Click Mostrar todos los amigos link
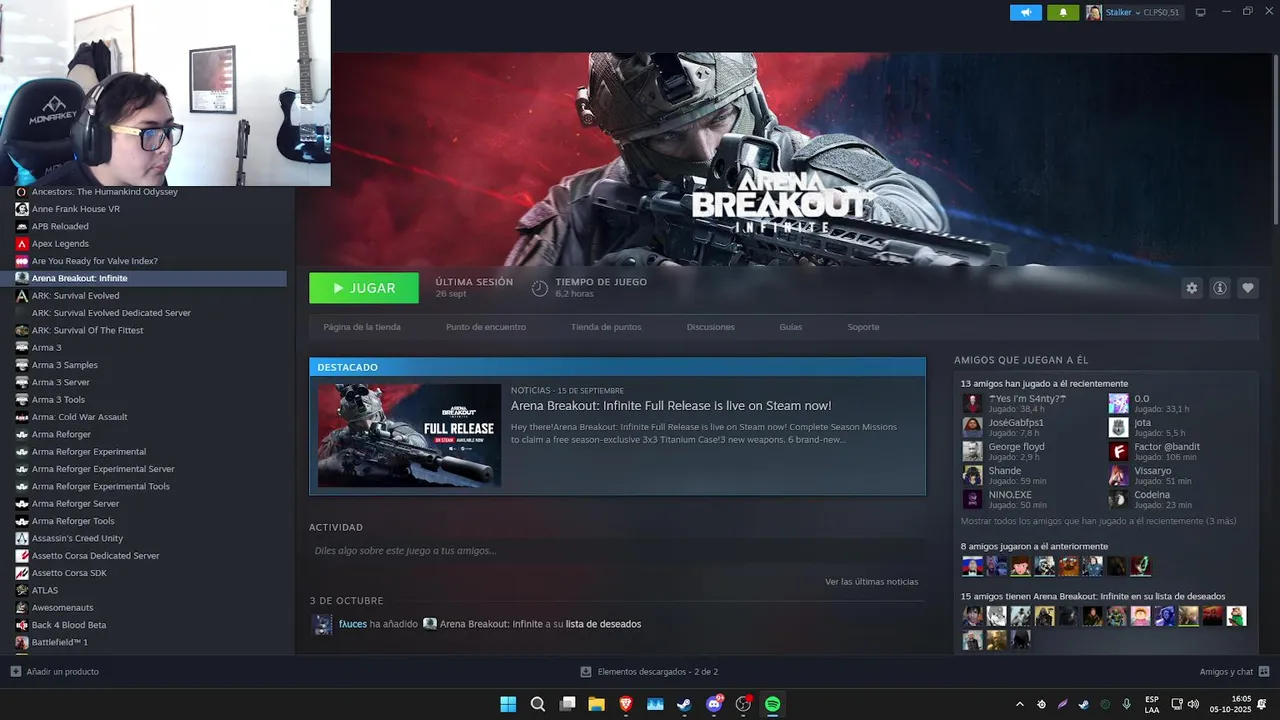1280x720 pixels. 1098,521
